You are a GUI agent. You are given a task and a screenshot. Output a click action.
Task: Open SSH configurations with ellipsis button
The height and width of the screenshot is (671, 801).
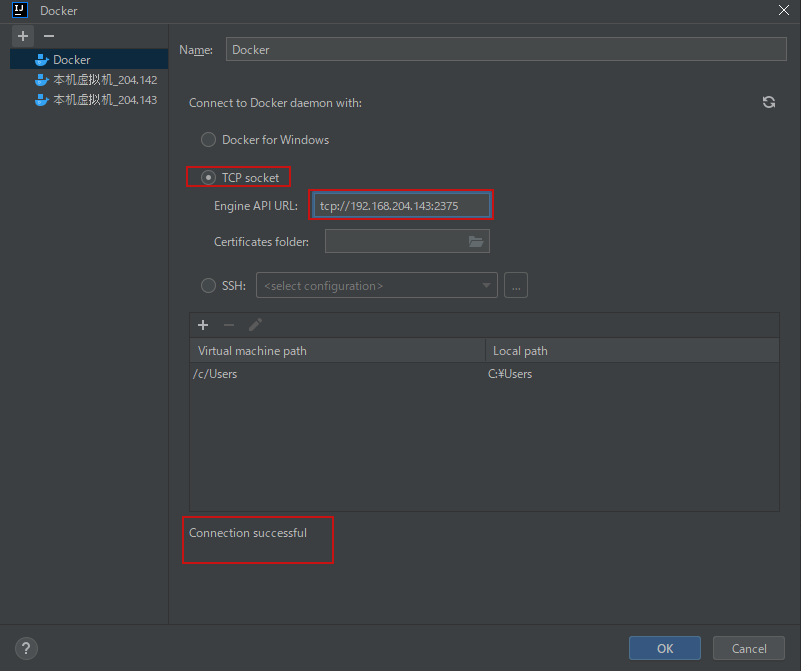point(516,285)
